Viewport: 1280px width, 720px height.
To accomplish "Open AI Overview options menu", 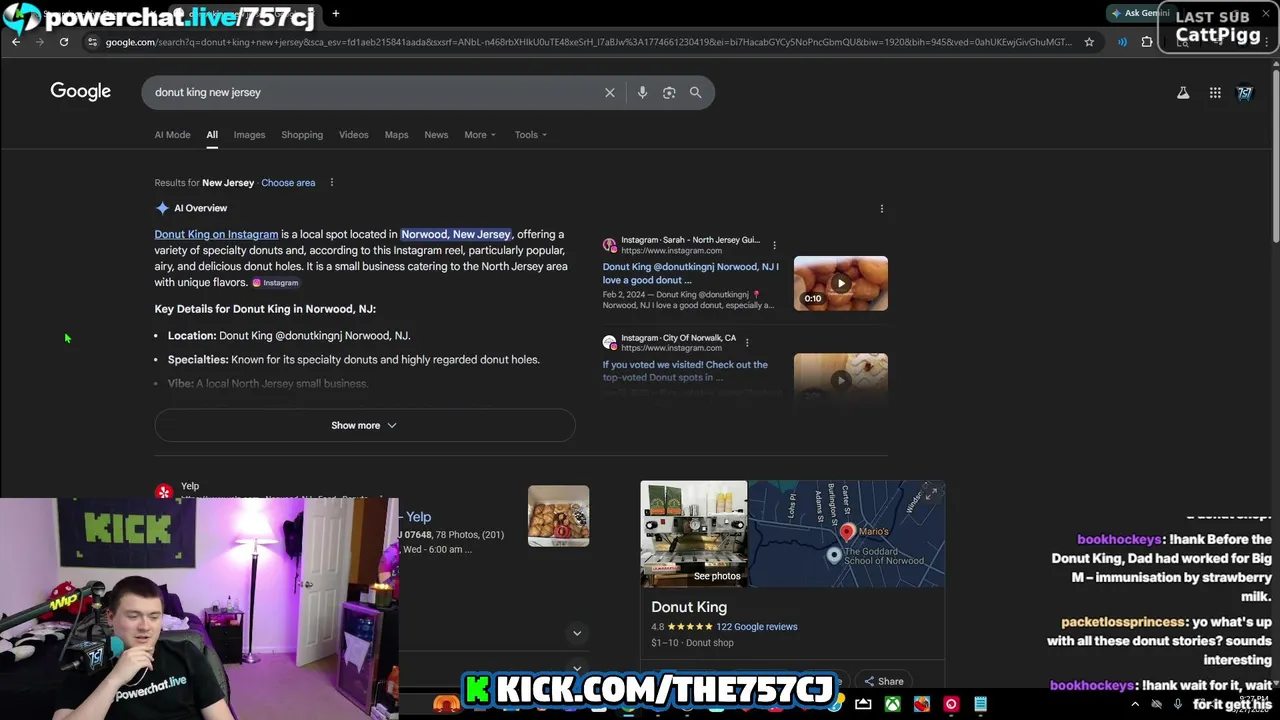I will click(881, 209).
